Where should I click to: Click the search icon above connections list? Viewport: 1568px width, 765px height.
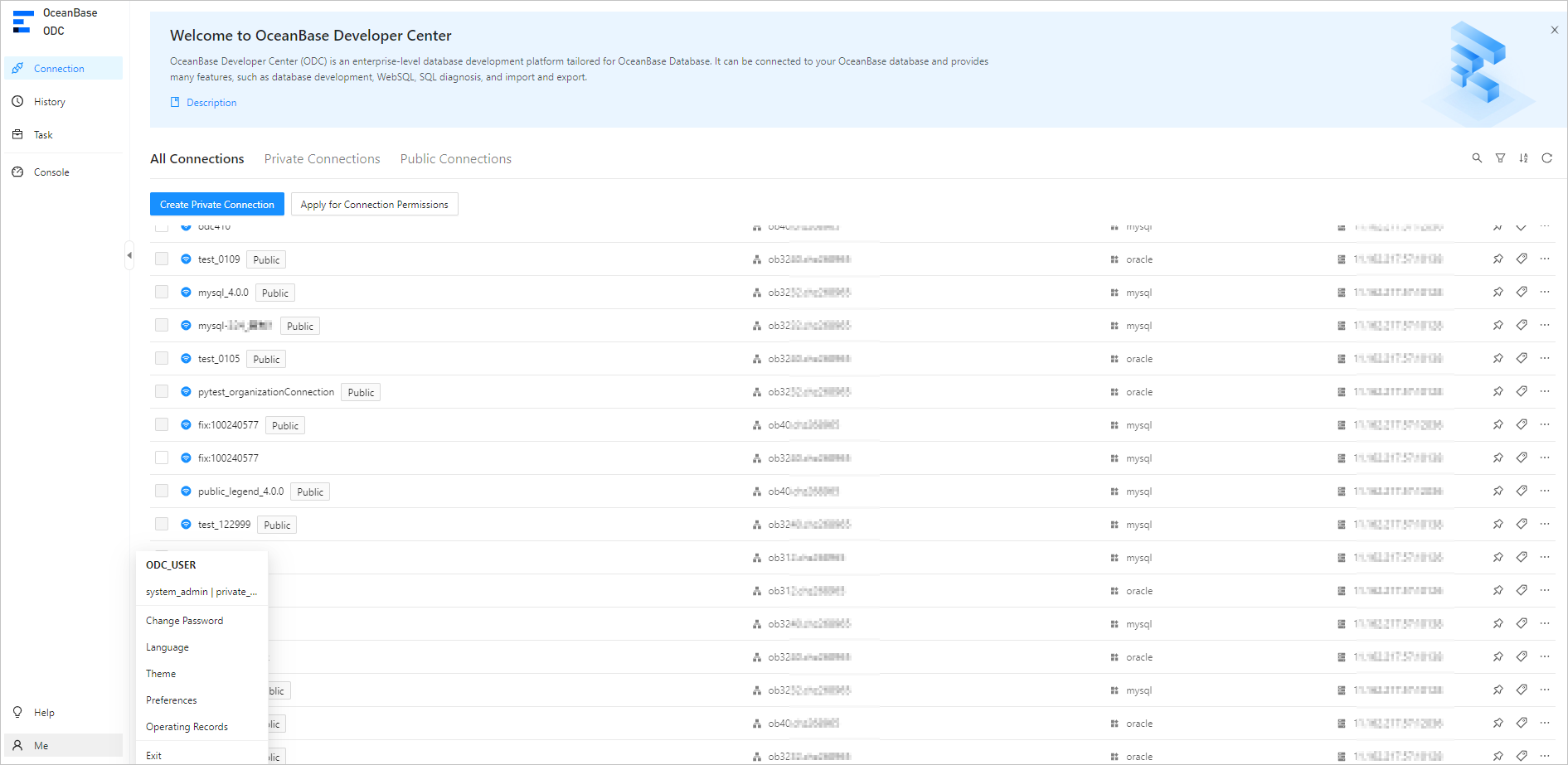[1477, 158]
